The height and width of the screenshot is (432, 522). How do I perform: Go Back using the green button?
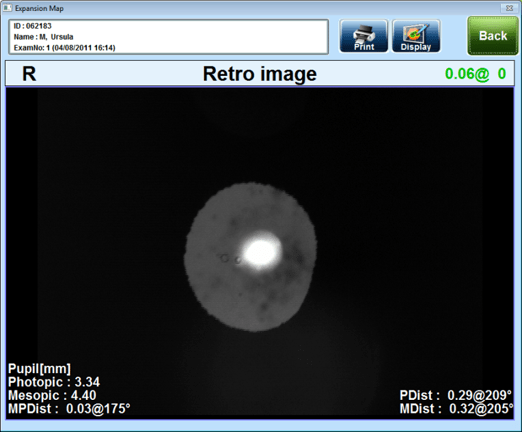[493, 36]
